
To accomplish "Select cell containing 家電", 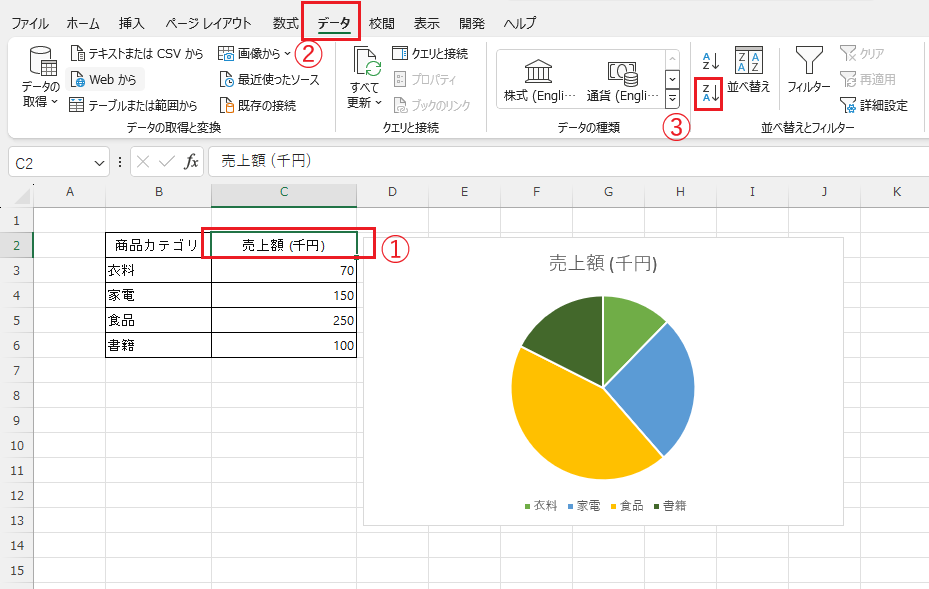I will 158,295.
